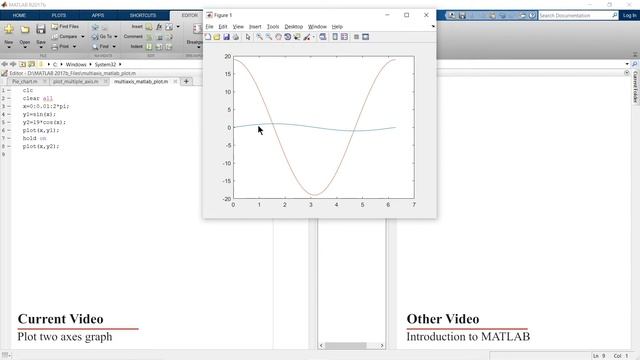Switch to the Pie_chart.m editor tab
This screenshot has width=640, height=360.
pyautogui.click(x=24, y=82)
